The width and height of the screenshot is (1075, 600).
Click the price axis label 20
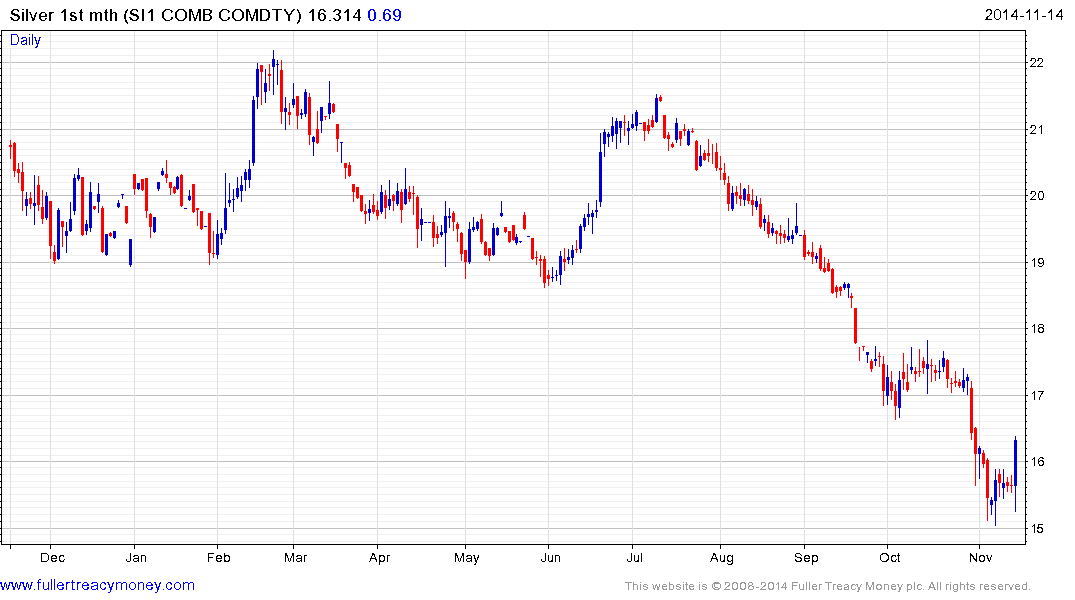[1037, 196]
